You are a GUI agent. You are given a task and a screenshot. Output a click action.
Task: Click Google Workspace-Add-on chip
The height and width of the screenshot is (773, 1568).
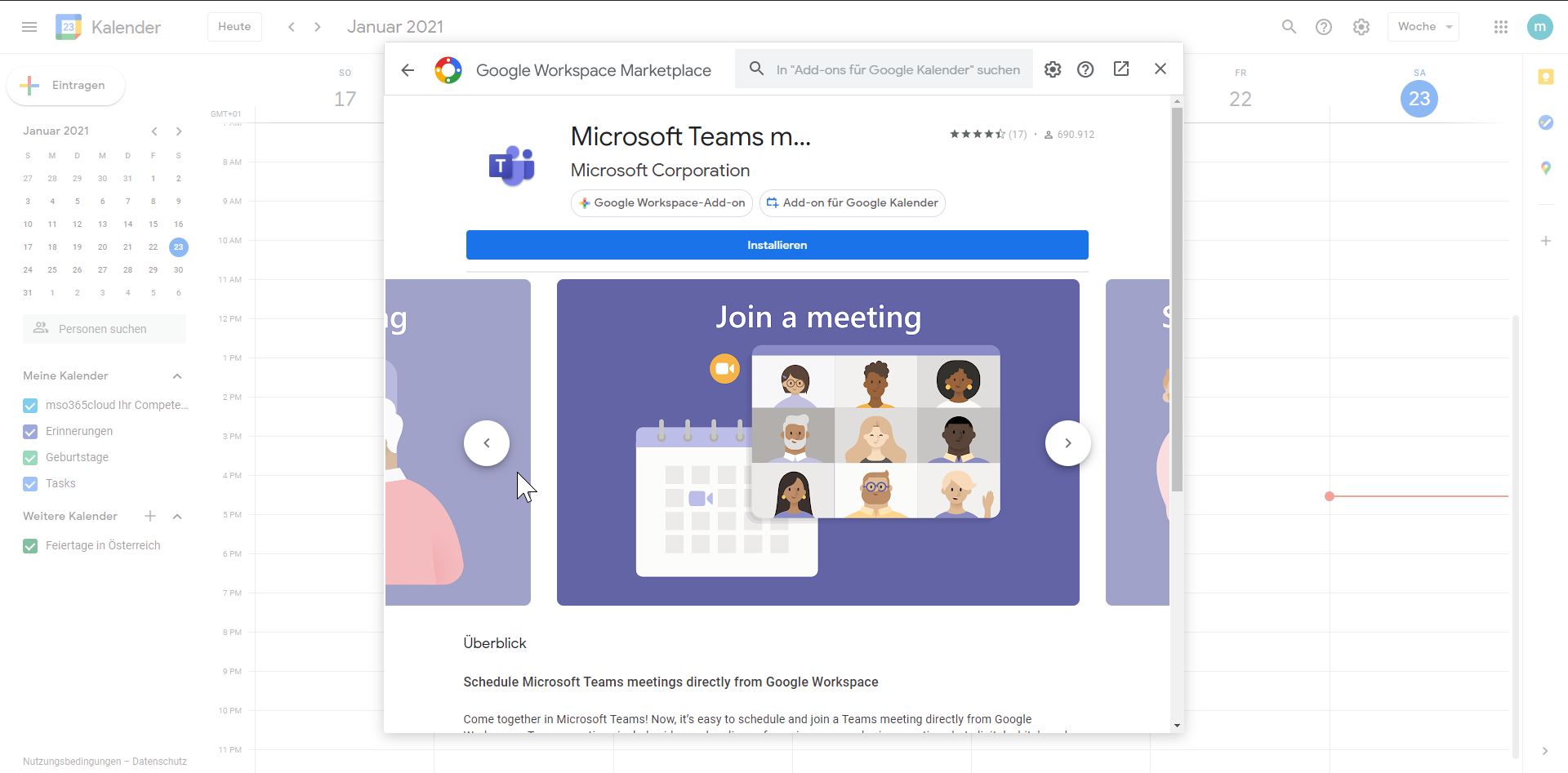(661, 203)
